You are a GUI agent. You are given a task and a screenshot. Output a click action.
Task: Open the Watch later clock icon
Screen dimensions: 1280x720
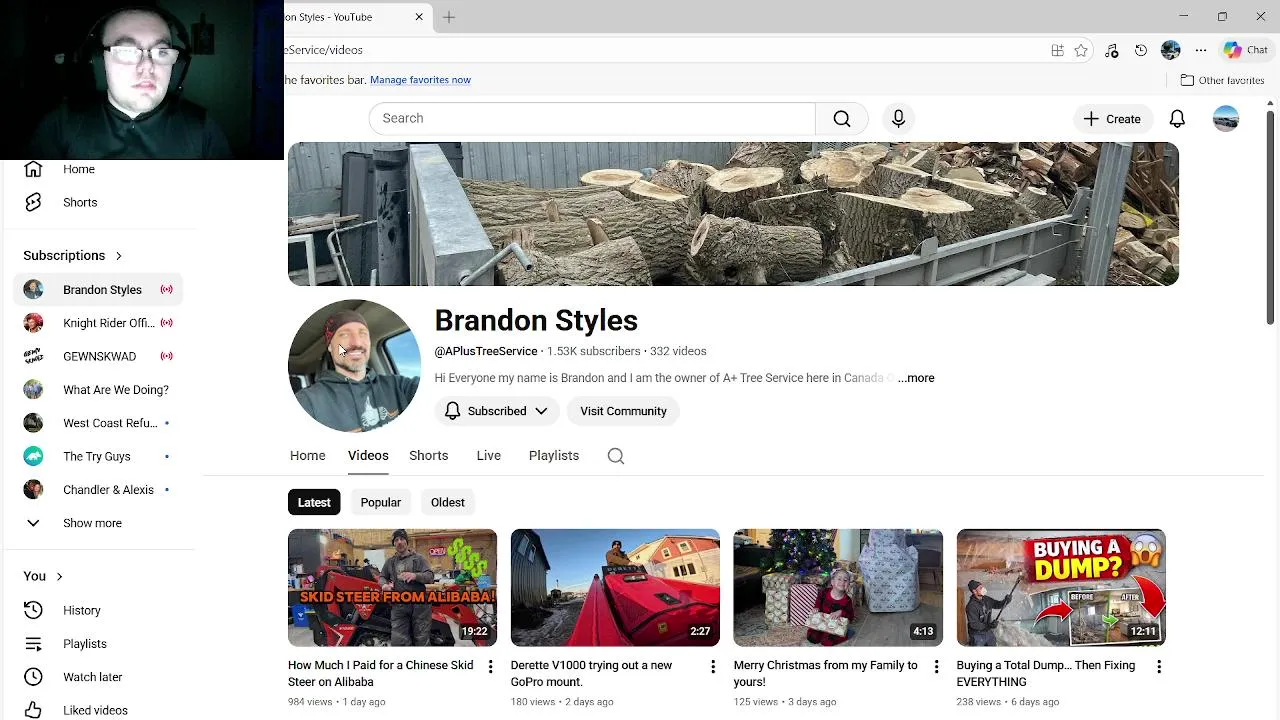tap(33, 677)
